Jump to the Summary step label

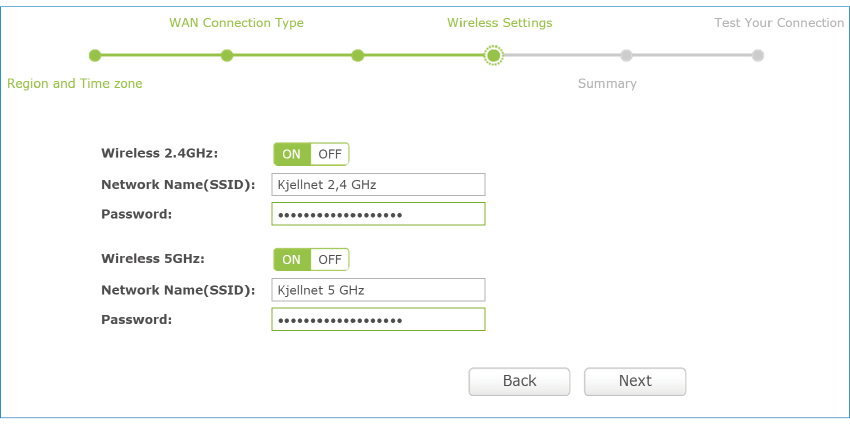(x=607, y=84)
